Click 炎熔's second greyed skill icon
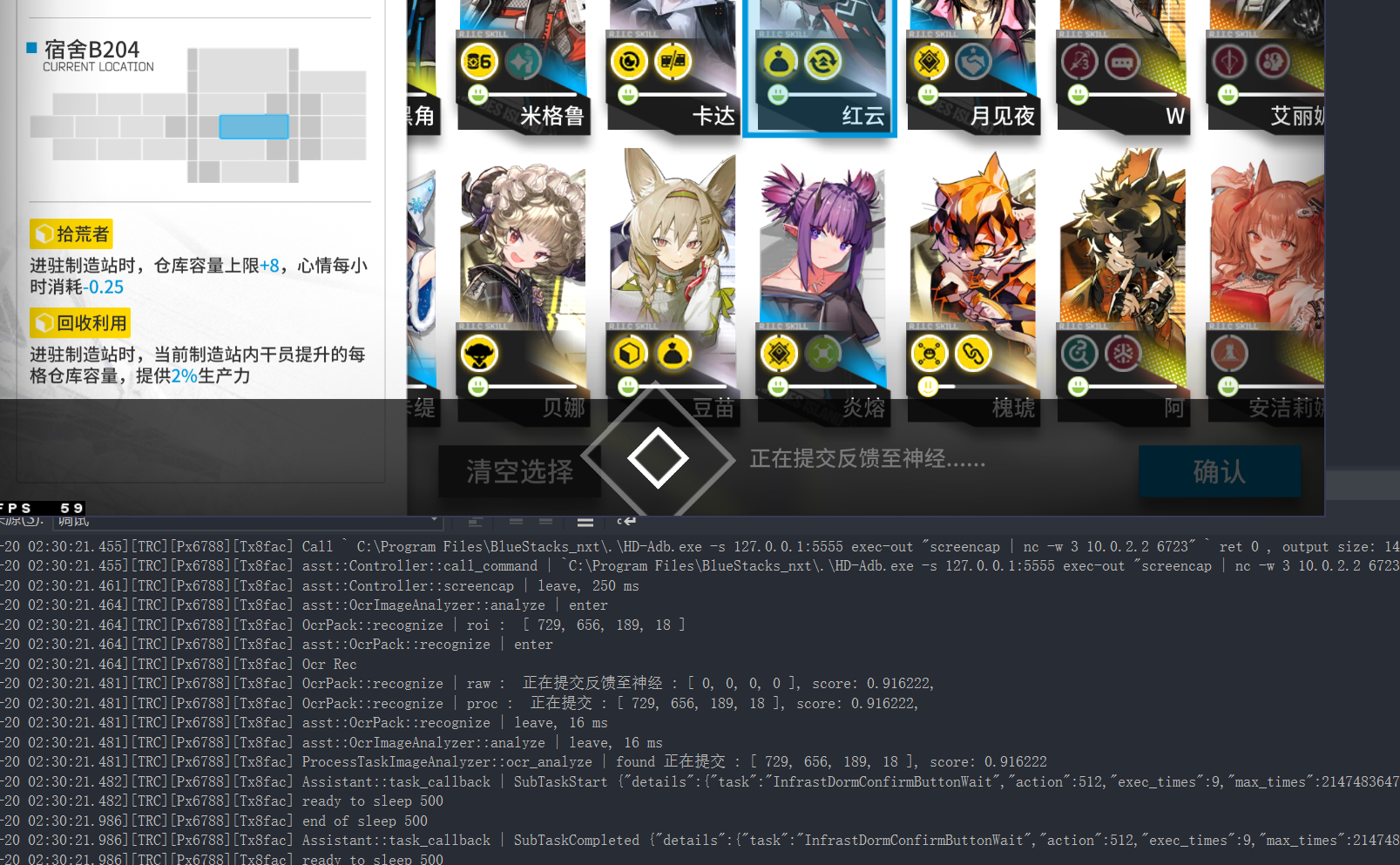Screen dimensions: 1400x865 [x=822, y=354]
